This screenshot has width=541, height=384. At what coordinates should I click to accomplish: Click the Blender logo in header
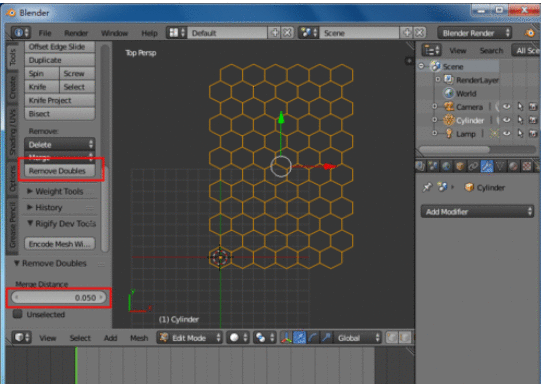pyautogui.click(x=530, y=33)
